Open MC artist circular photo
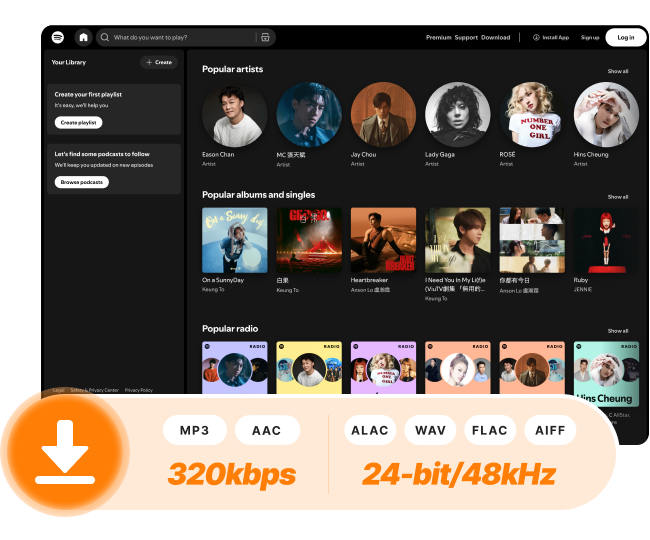The height and width of the screenshot is (540, 650). pos(309,115)
